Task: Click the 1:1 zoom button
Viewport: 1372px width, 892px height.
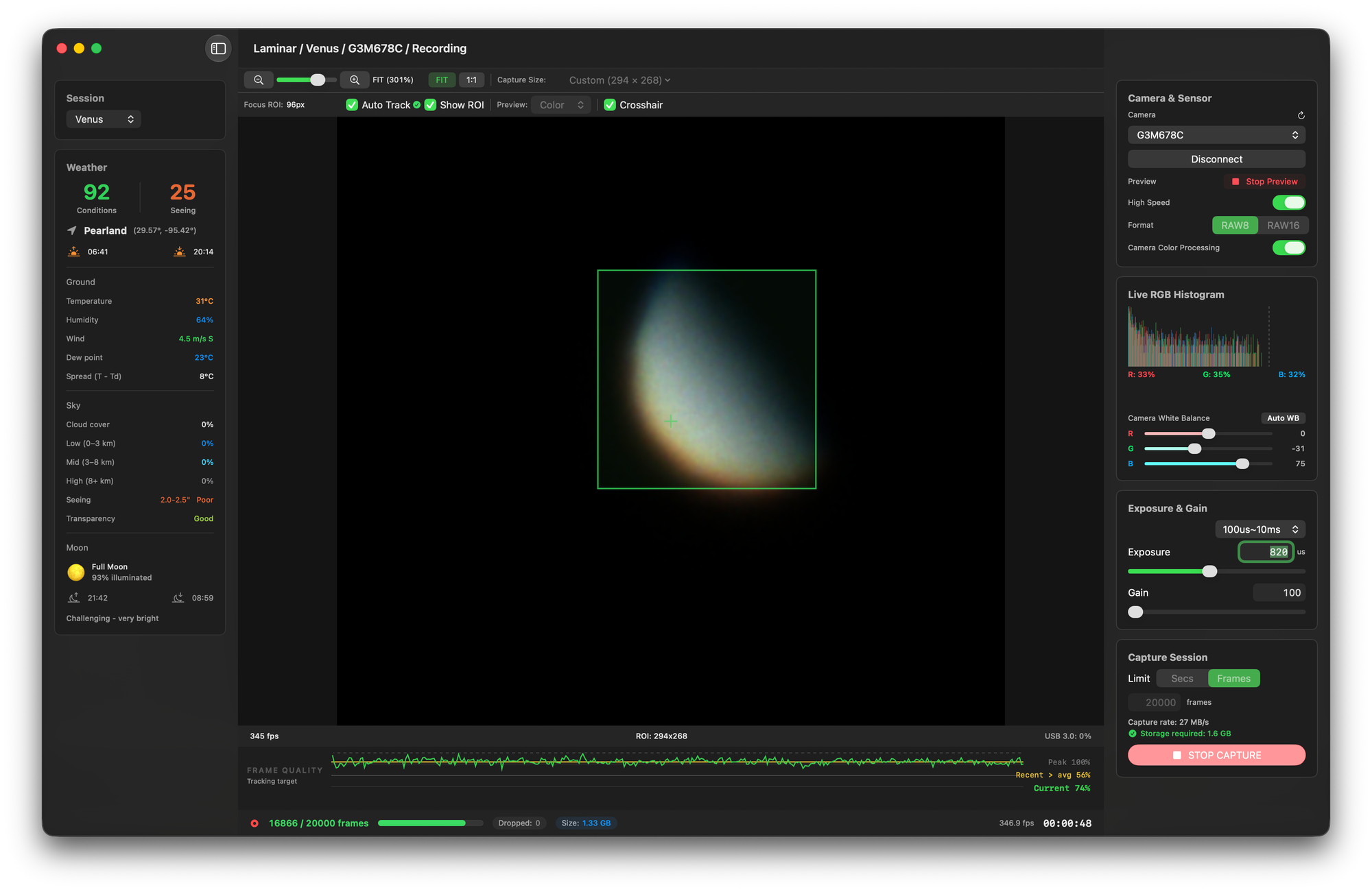Action: pyautogui.click(x=471, y=80)
